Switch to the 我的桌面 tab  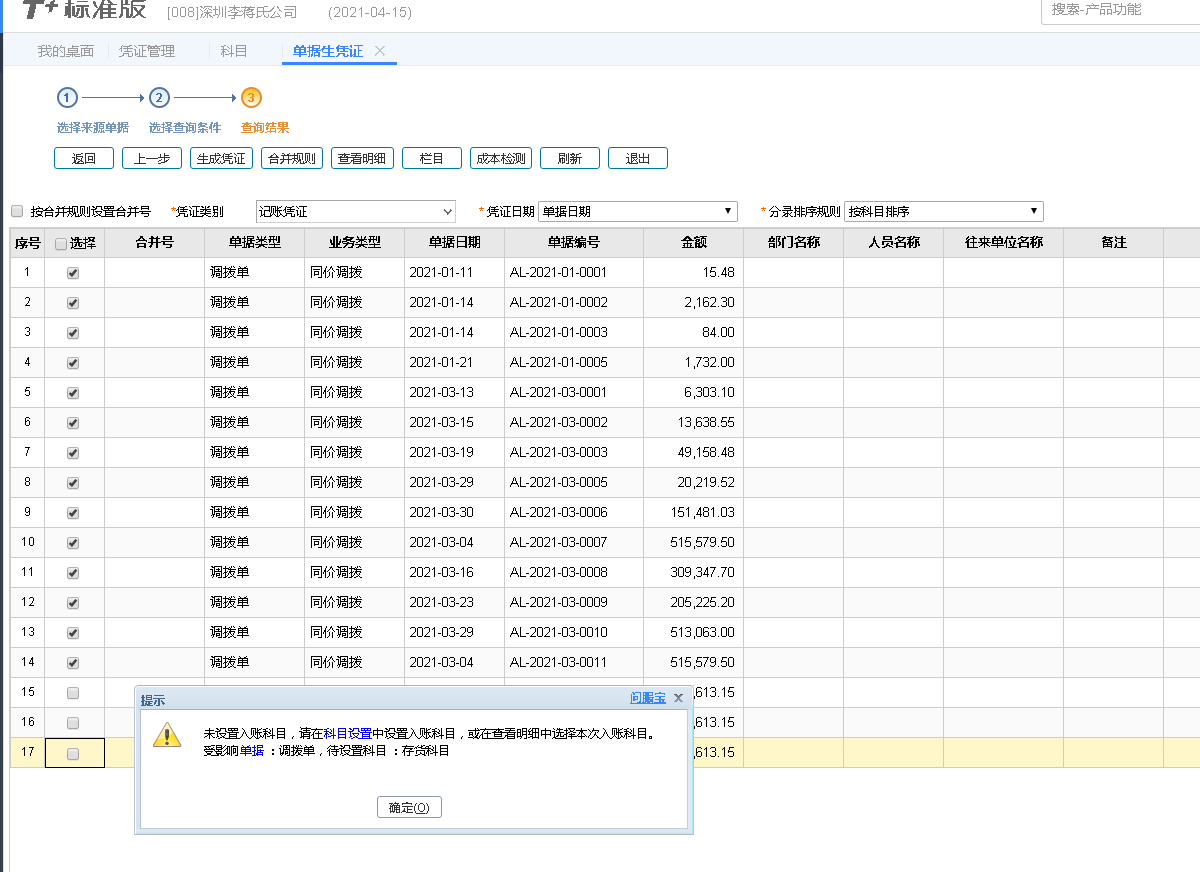(66, 51)
